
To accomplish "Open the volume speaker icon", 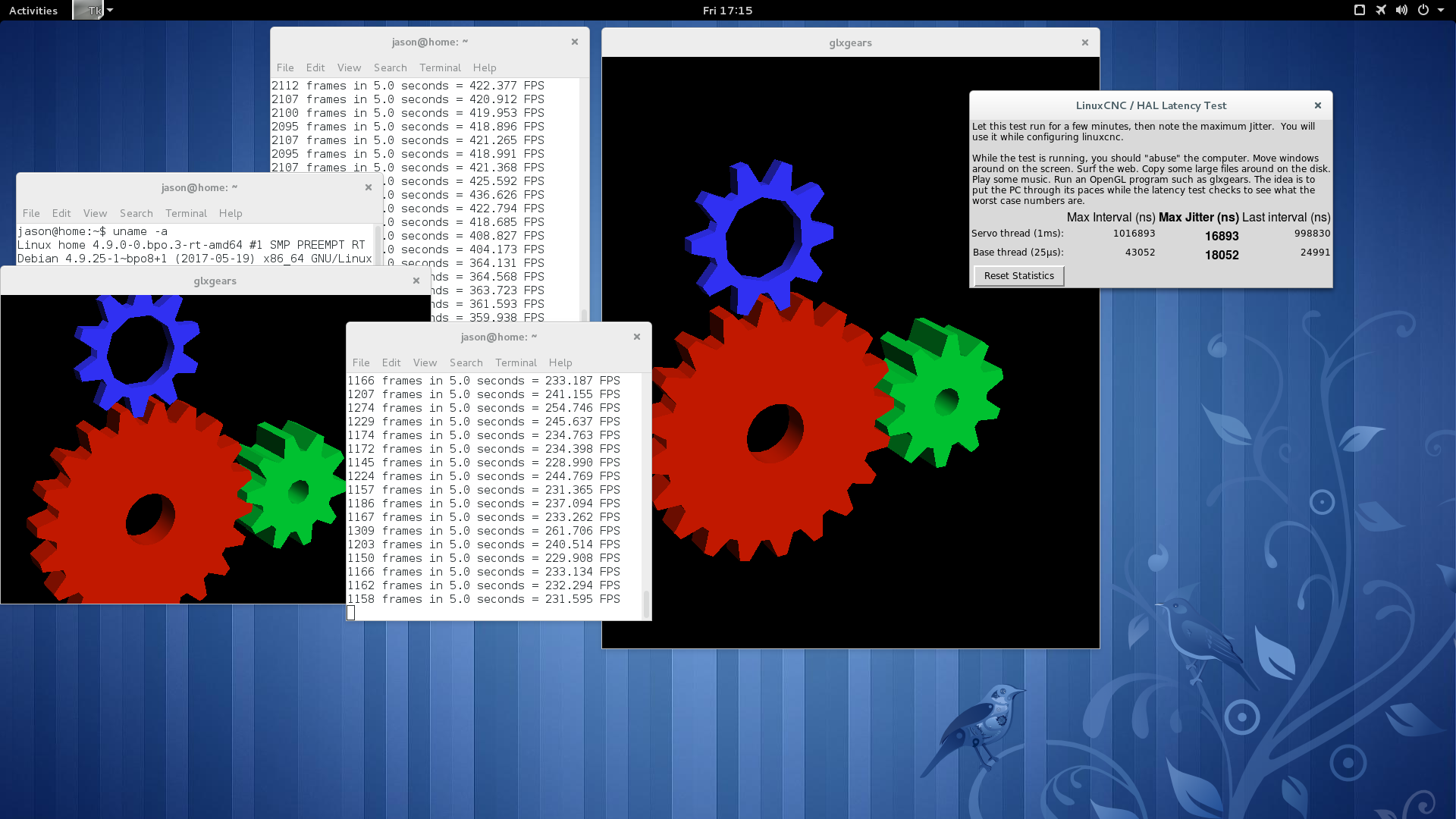I will (x=1401, y=11).
